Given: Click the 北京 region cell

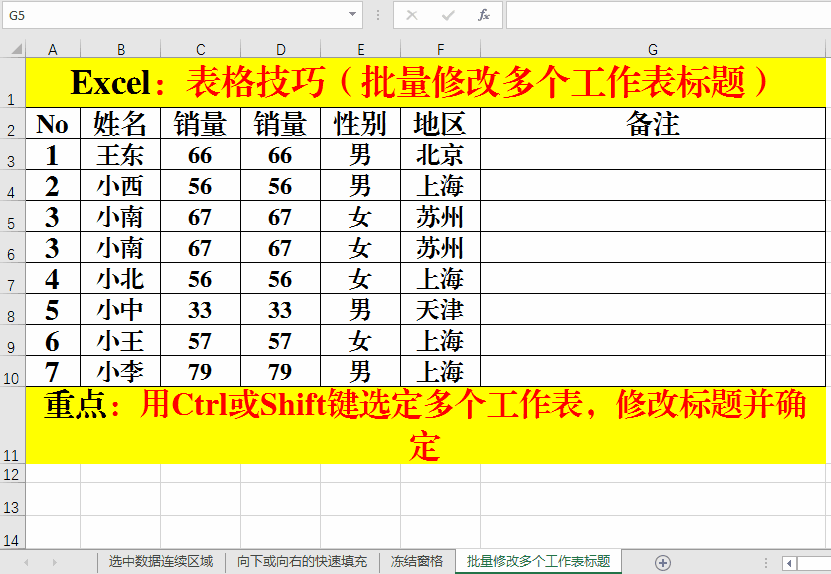Looking at the screenshot, I should point(440,155).
